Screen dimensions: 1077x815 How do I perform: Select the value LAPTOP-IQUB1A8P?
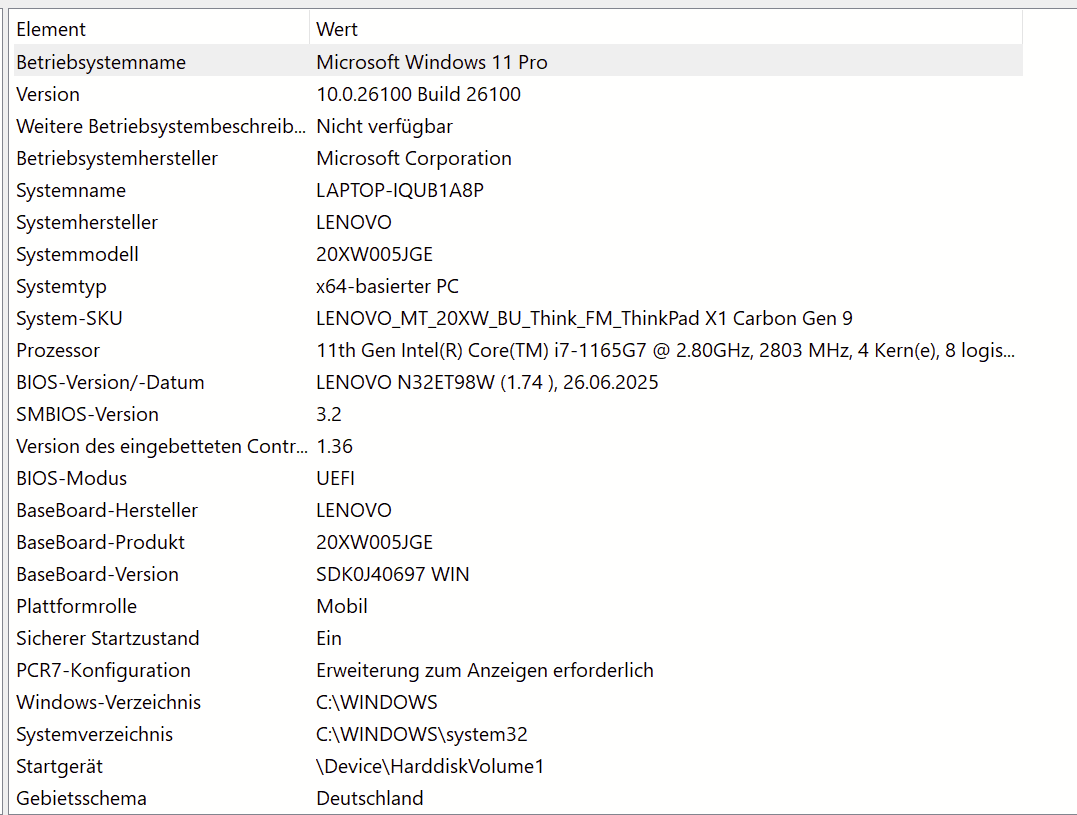(x=400, y=190)
